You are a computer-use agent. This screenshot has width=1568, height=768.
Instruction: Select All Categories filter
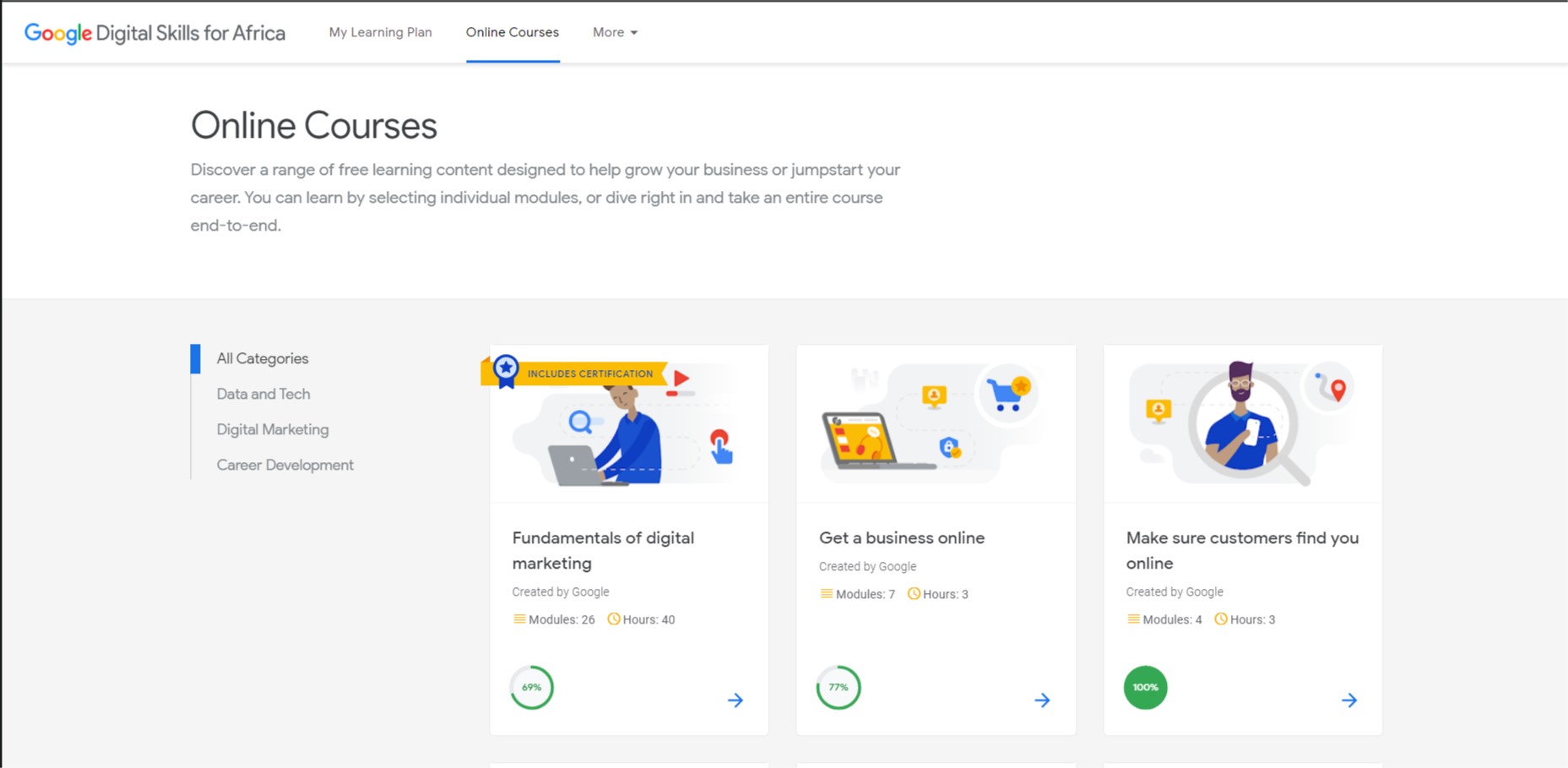coord(263,358)
